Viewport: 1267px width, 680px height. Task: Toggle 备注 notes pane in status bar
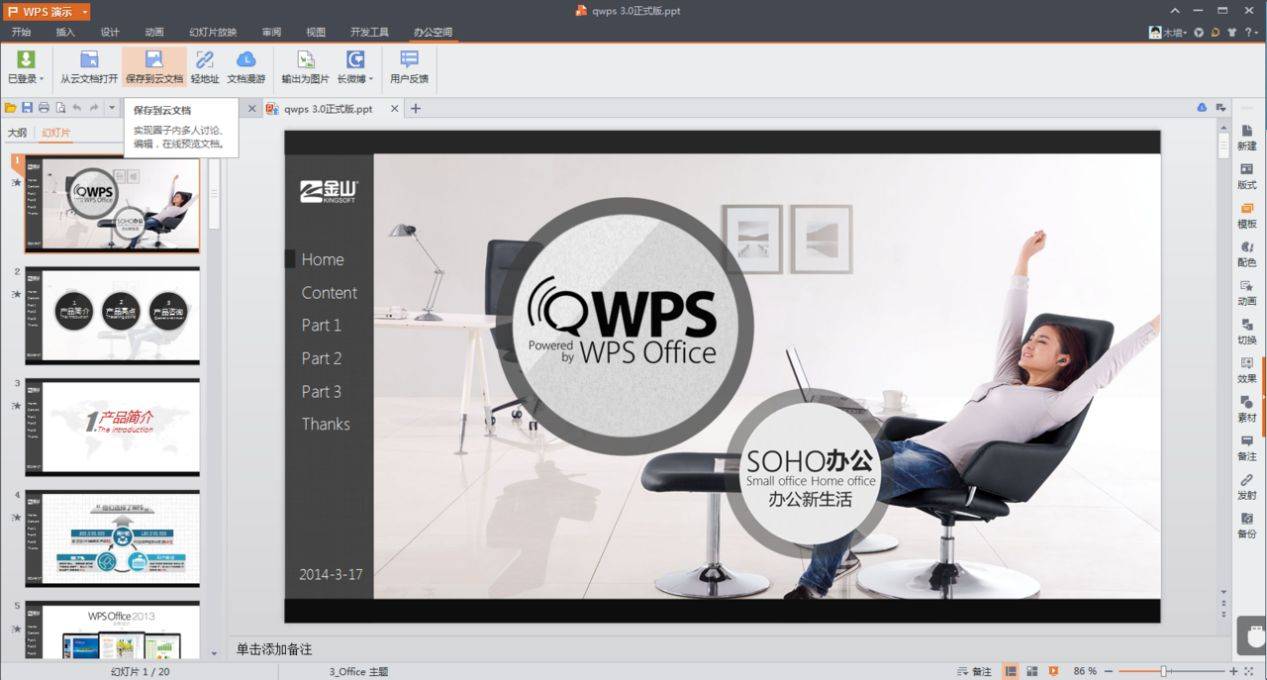974,671
